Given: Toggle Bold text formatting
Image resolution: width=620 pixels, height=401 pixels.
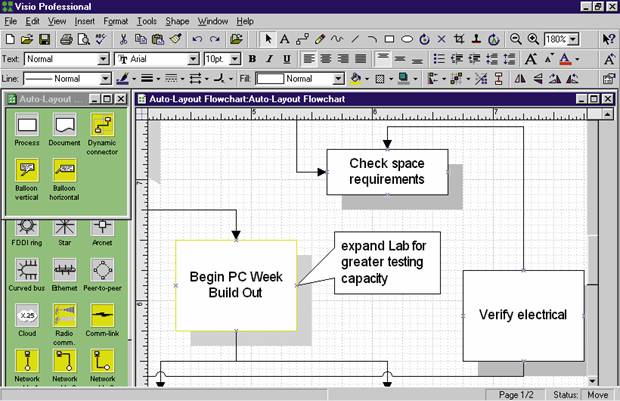Looking at the screenshot, I should 251,59.
